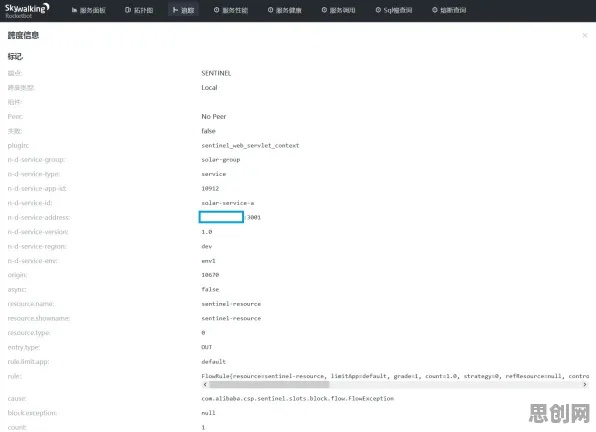596x432 pixels.
Task: Click the highlighted service address box
Action: point(221,217)
